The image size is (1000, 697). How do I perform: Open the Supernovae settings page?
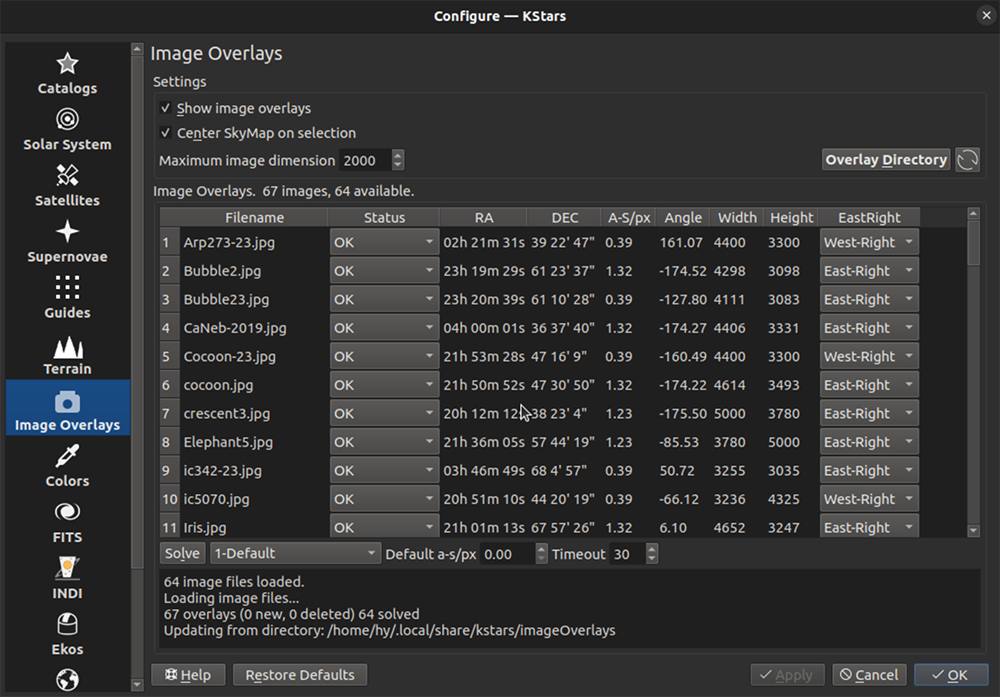click(x=67, y=243)
